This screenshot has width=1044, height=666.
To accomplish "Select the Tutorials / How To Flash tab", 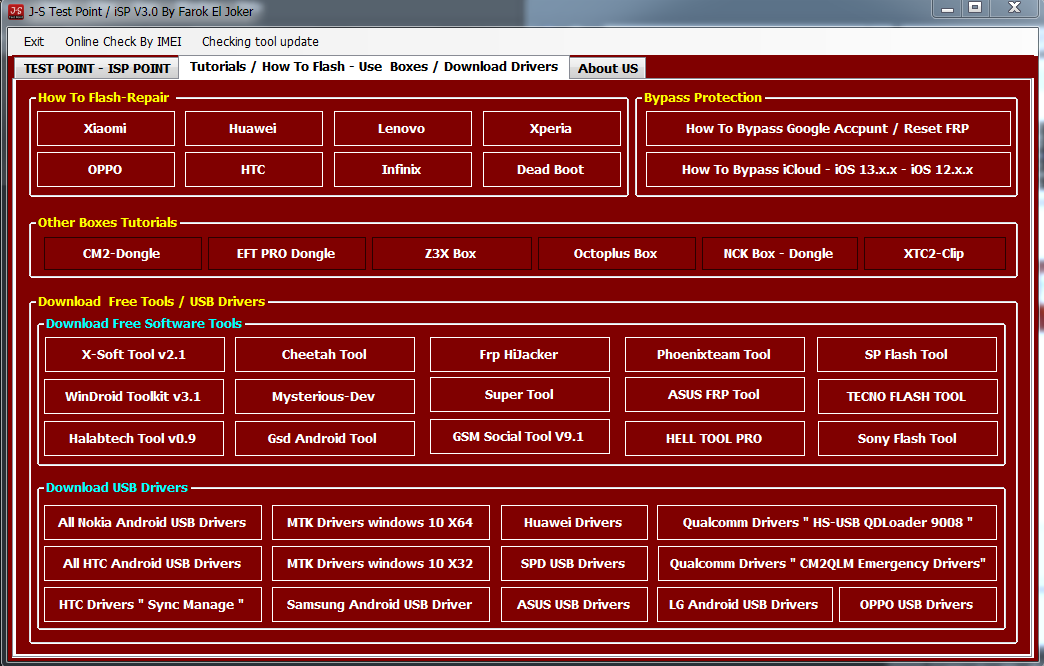I will [x=374, y=67].
